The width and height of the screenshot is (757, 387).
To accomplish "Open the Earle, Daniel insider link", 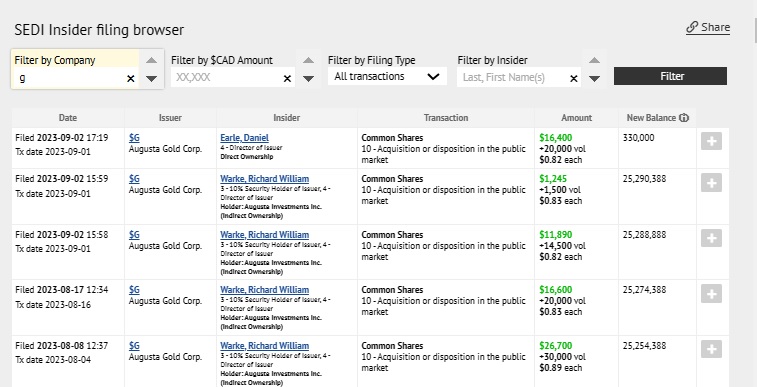I will pos(244,138).
